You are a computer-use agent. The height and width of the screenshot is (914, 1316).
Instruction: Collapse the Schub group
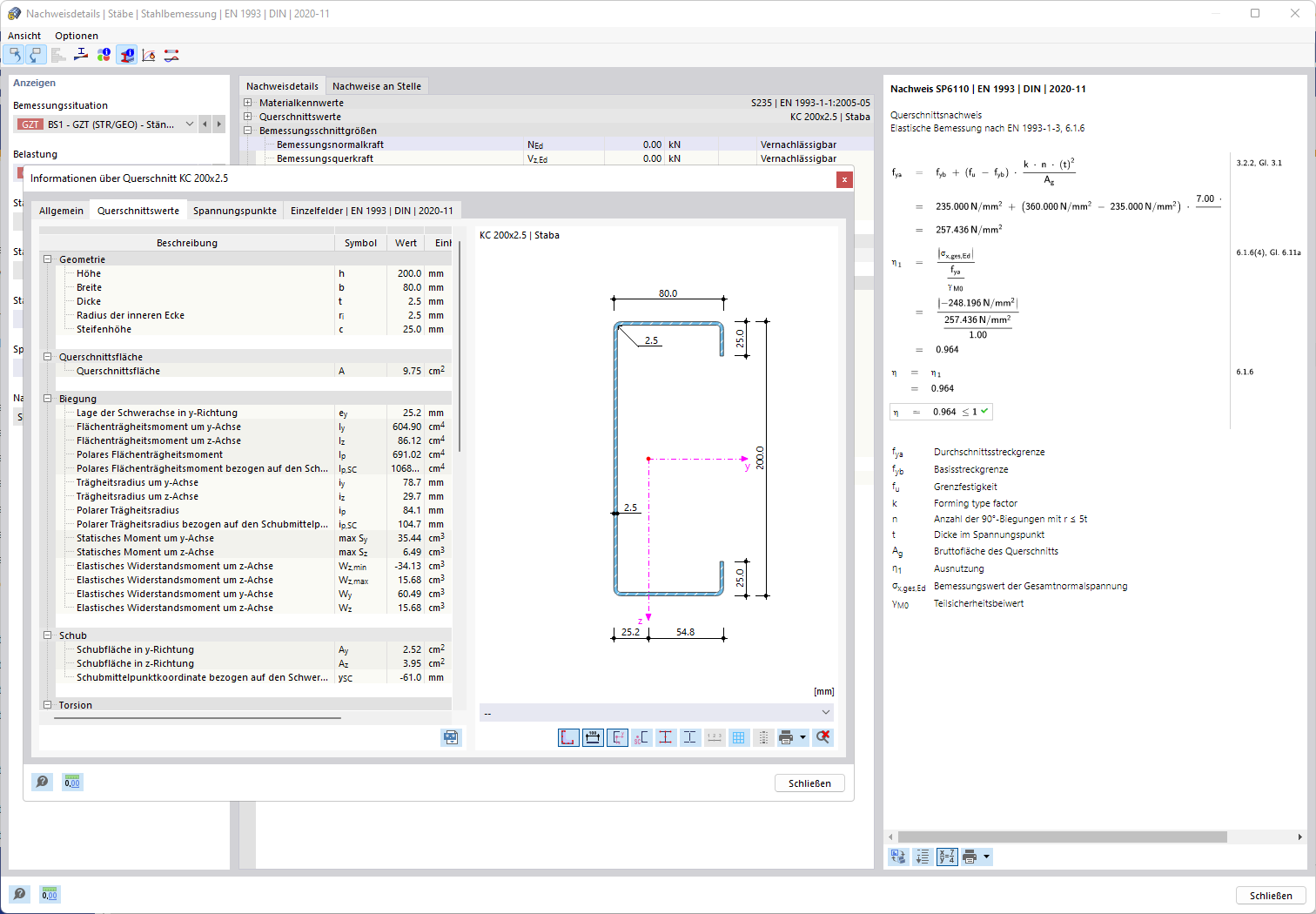click(x=48, y=635)
